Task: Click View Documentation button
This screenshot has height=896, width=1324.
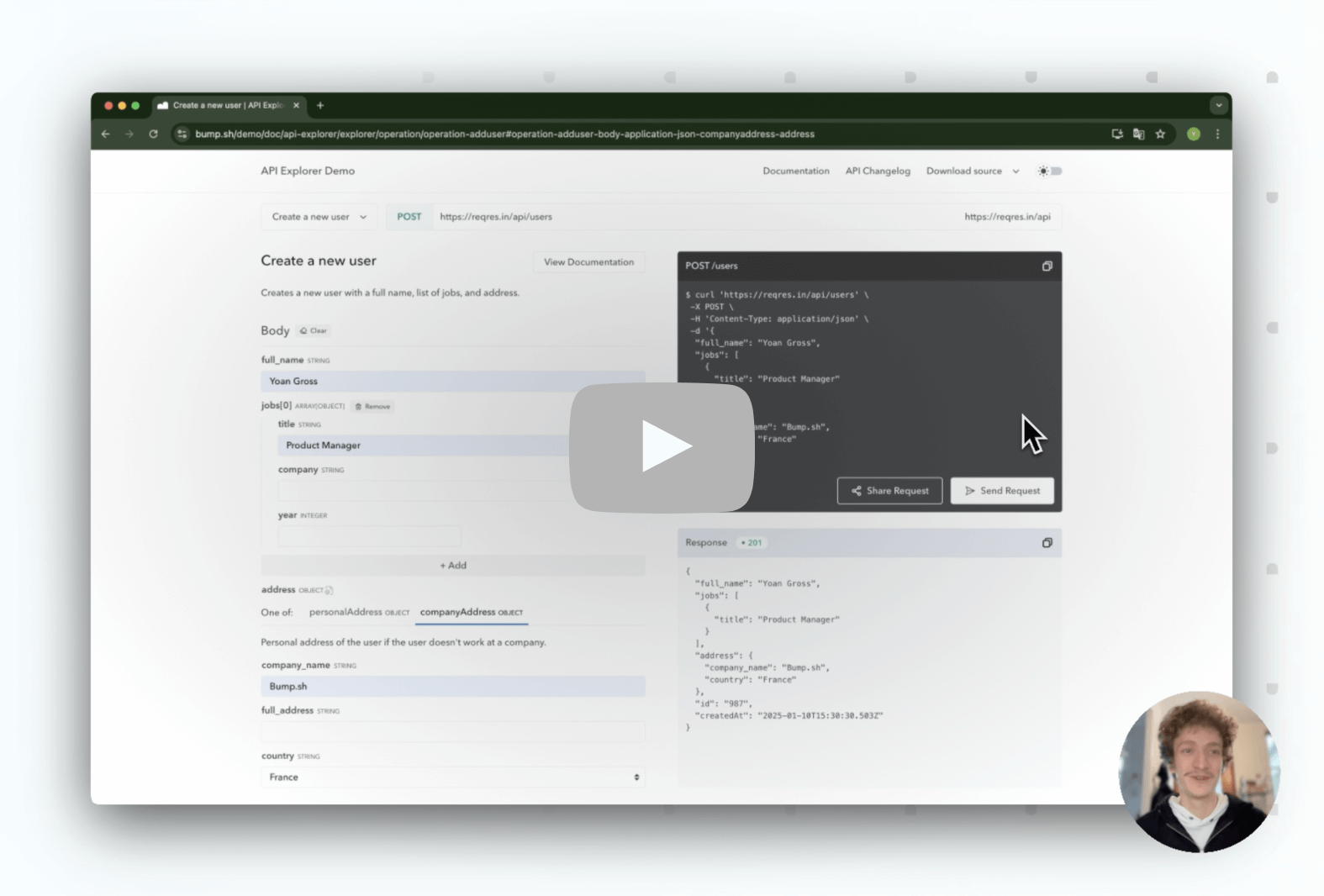Action: tap(588, 262)
